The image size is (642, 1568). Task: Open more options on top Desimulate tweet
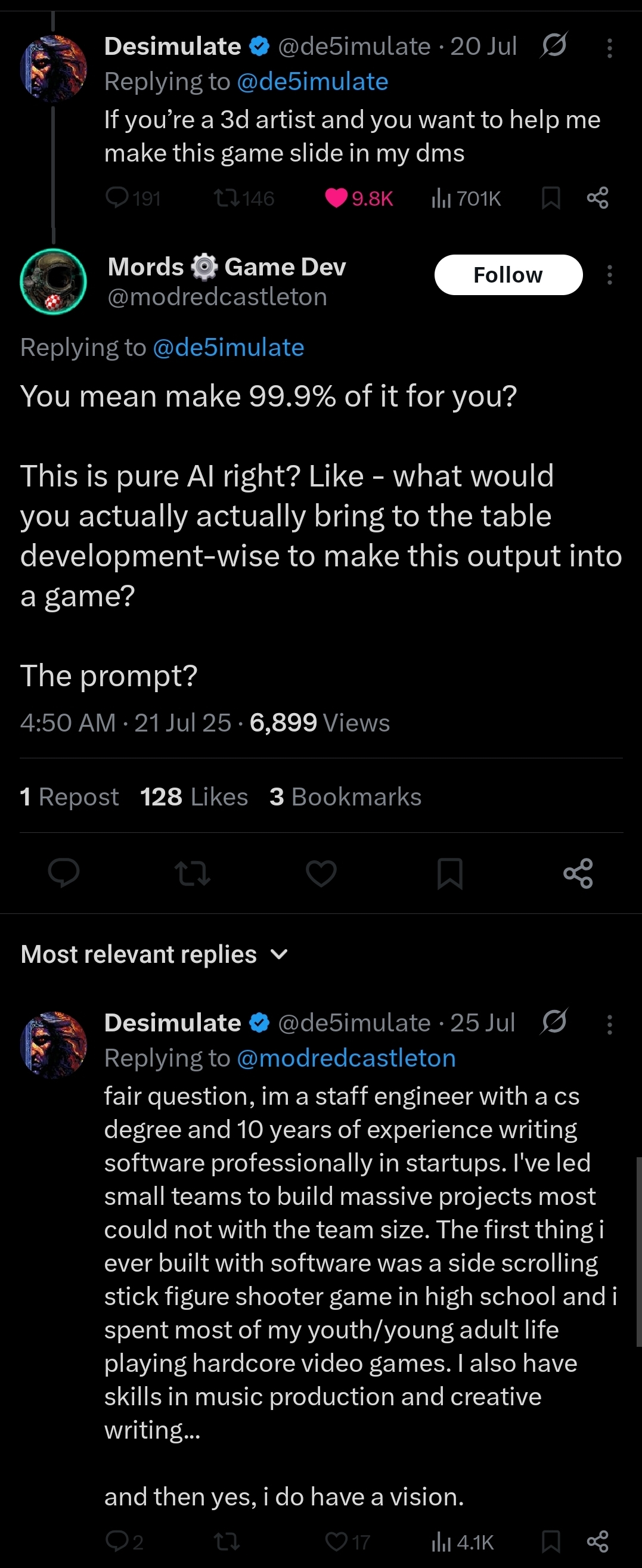point(609,48)
